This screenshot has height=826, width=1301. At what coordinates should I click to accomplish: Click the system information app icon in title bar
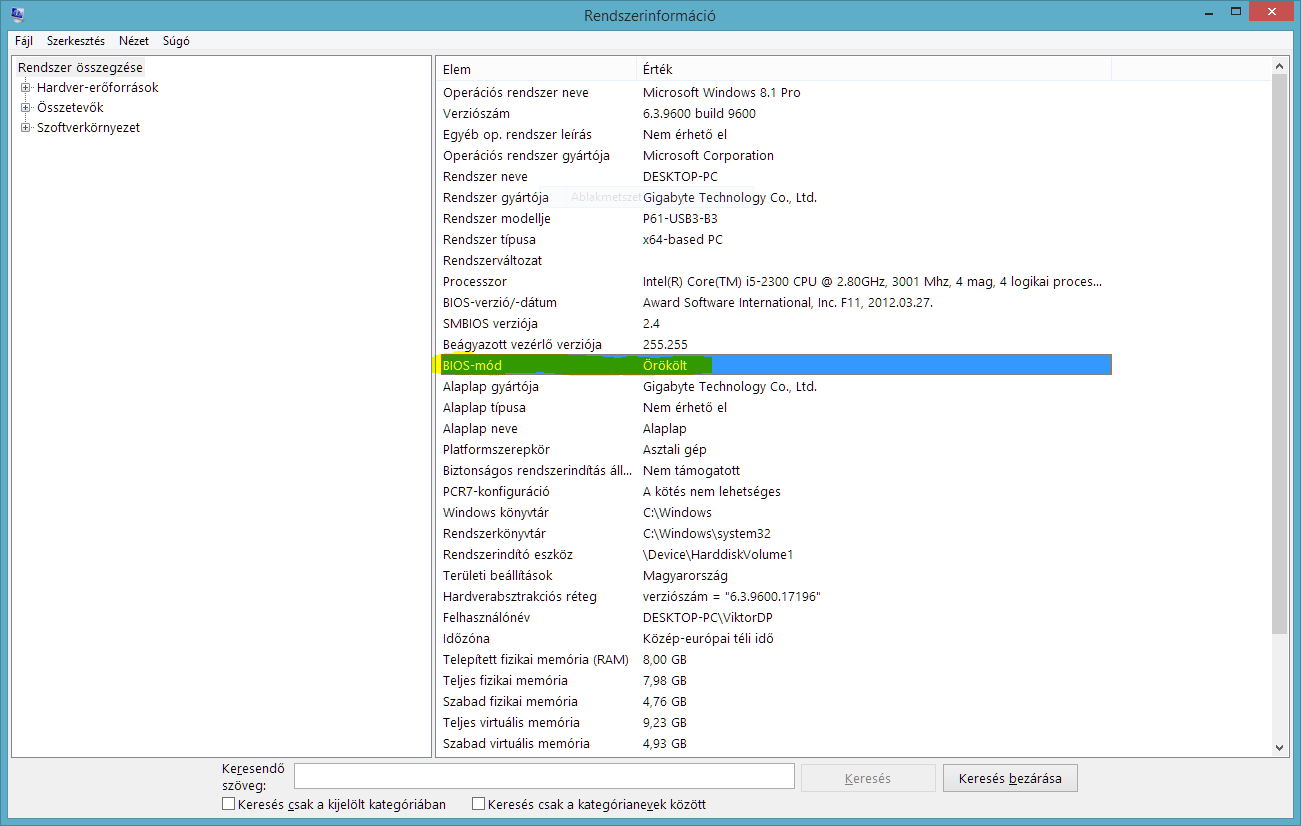(17, 14)
